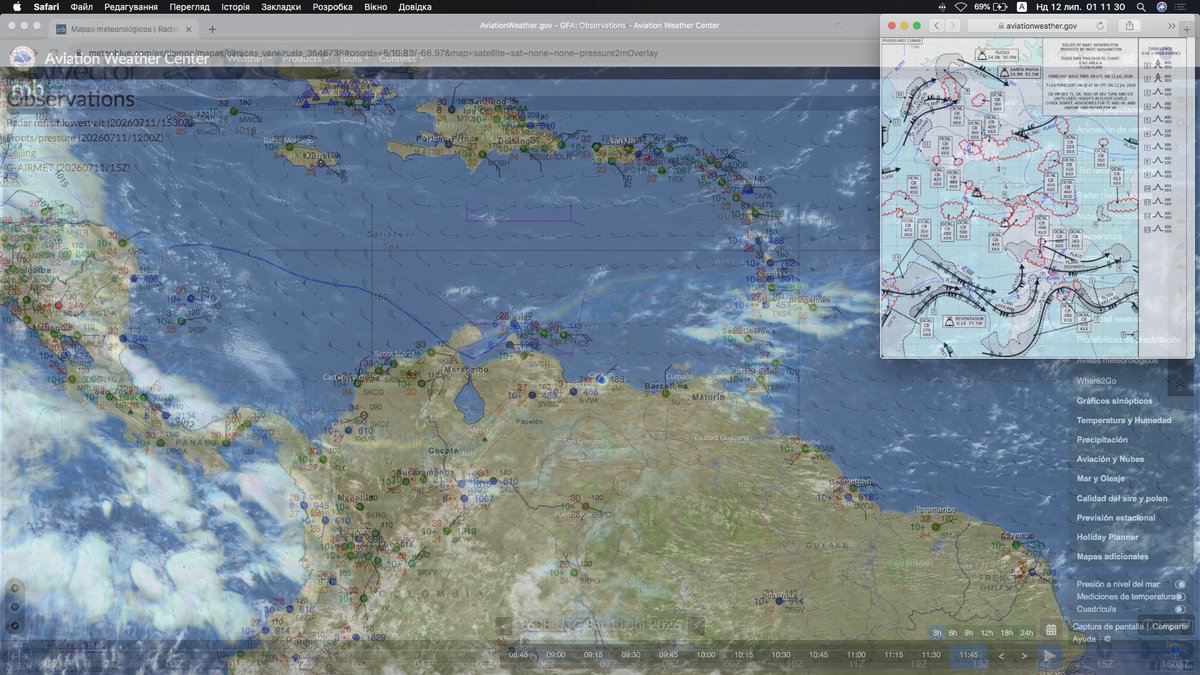Open the Довідка menu
This screenshot has width=1200, height=675.
[x=415, y=6]
